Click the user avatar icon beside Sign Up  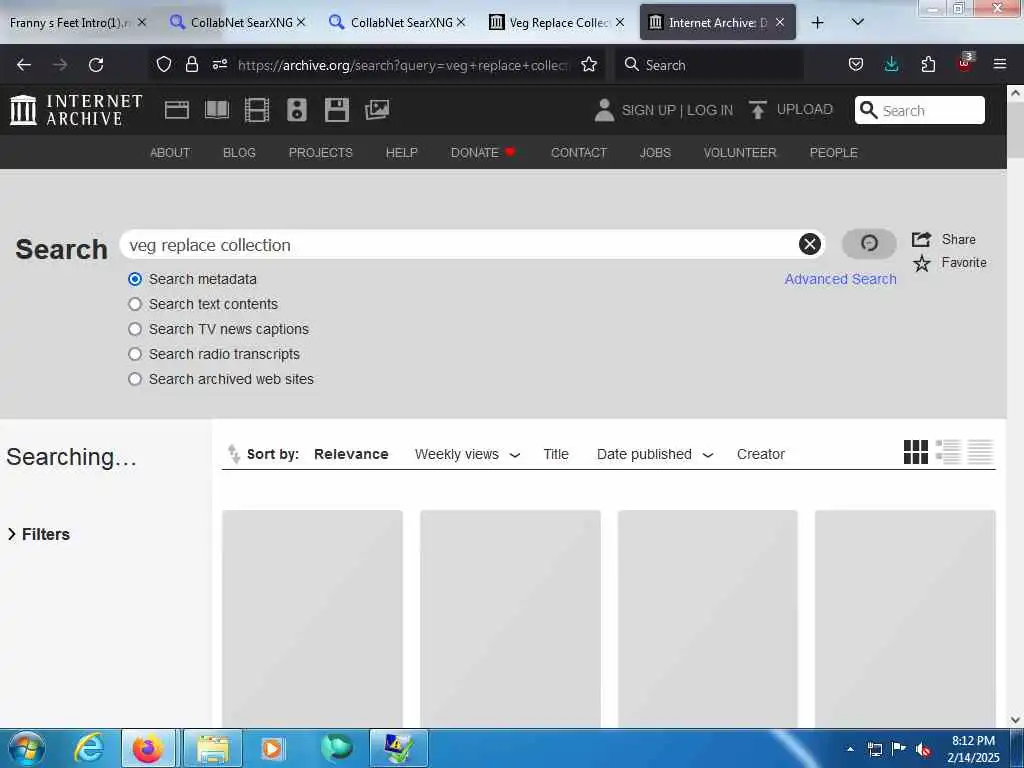point(604,110)
